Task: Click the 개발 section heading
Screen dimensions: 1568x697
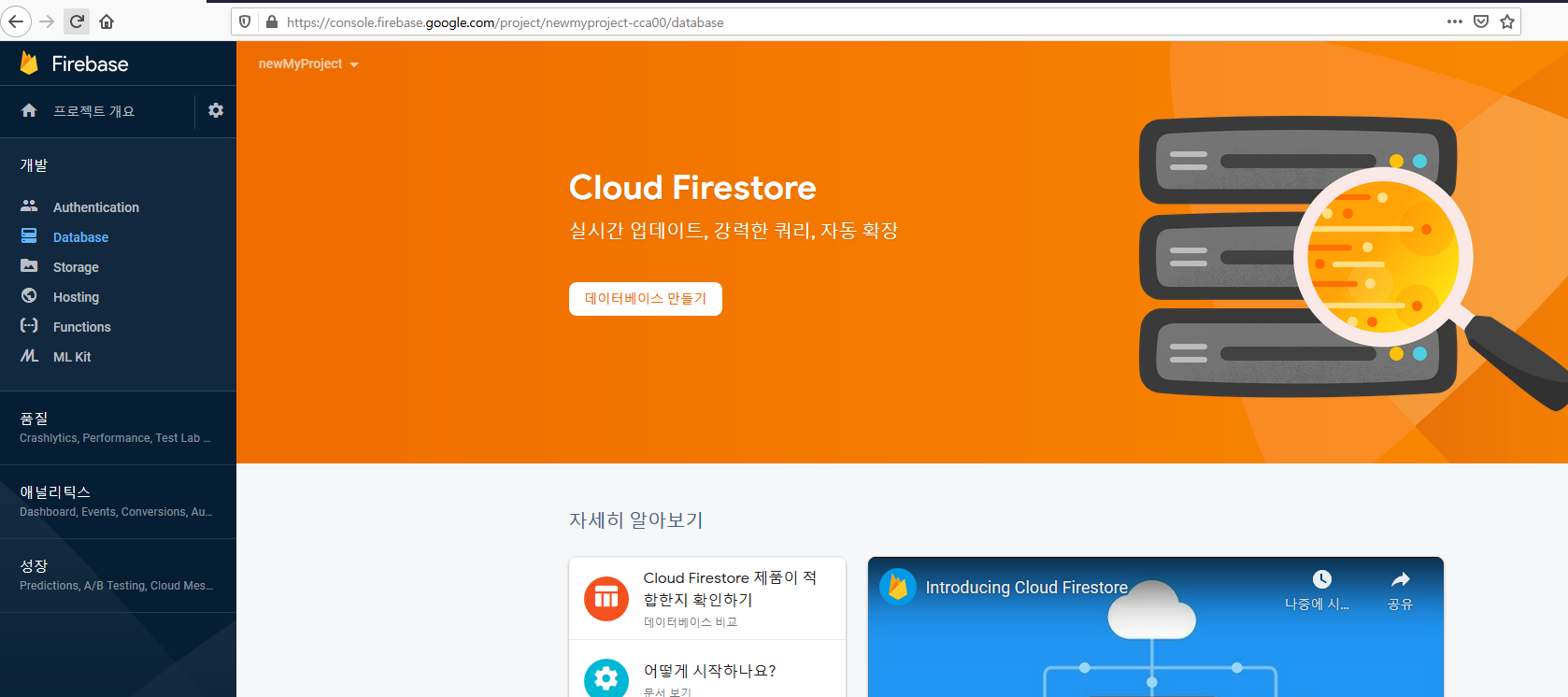Action: (x=34, y=165)
